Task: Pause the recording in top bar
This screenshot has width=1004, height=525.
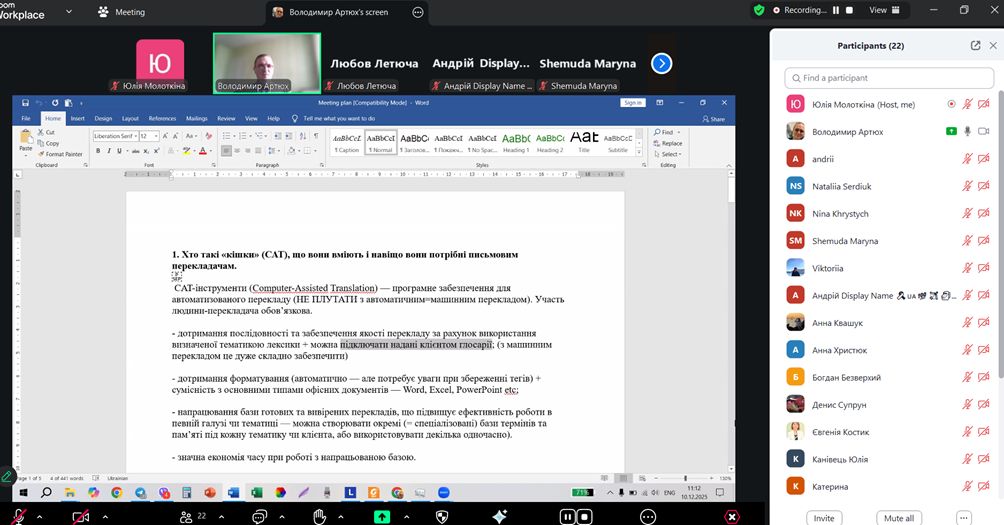Action: pyautogui.click(x=834, y=10)
